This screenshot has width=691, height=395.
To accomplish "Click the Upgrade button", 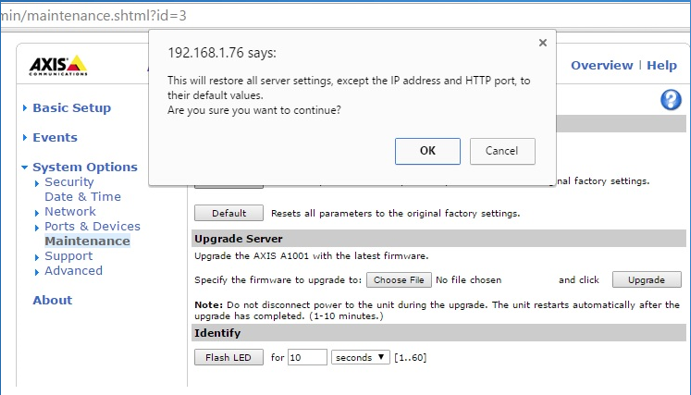I will (646, 280).
